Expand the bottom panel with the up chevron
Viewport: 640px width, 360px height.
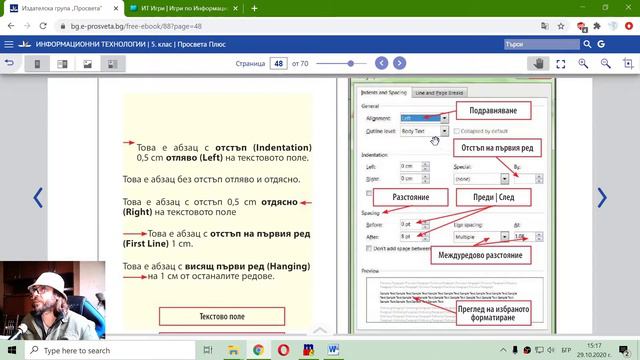[320, 330]
